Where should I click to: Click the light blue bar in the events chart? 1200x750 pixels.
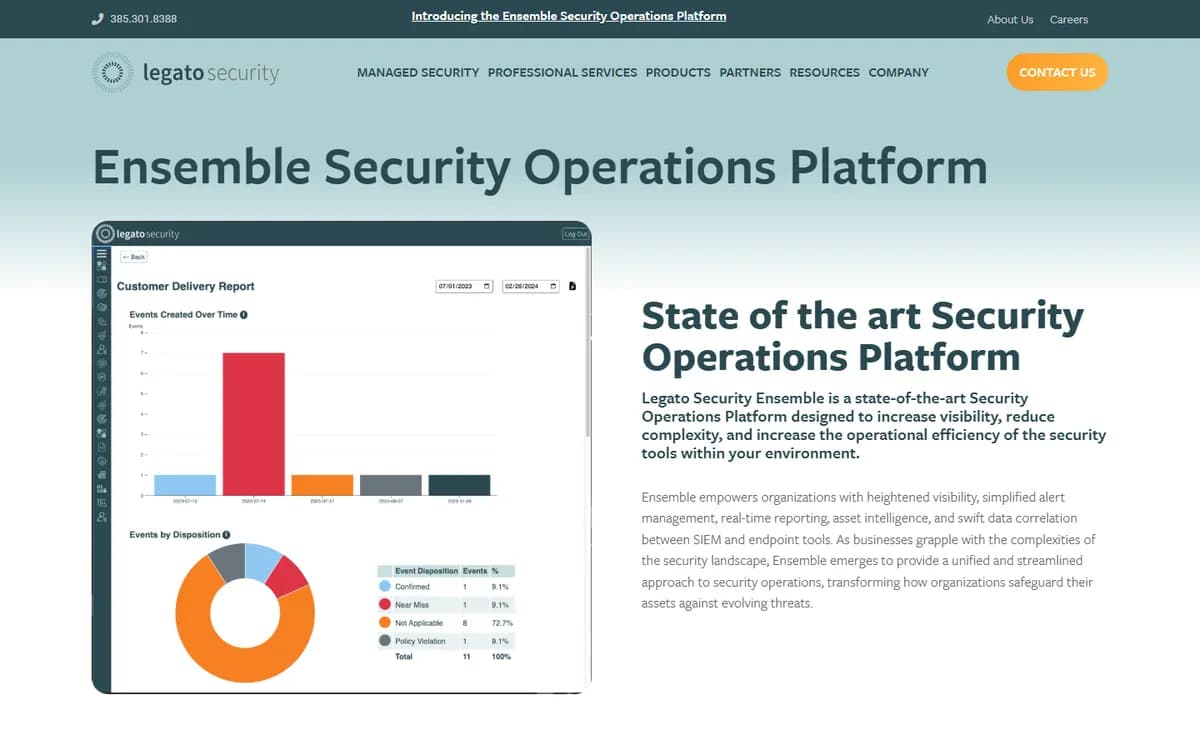[x=185, y=485]
